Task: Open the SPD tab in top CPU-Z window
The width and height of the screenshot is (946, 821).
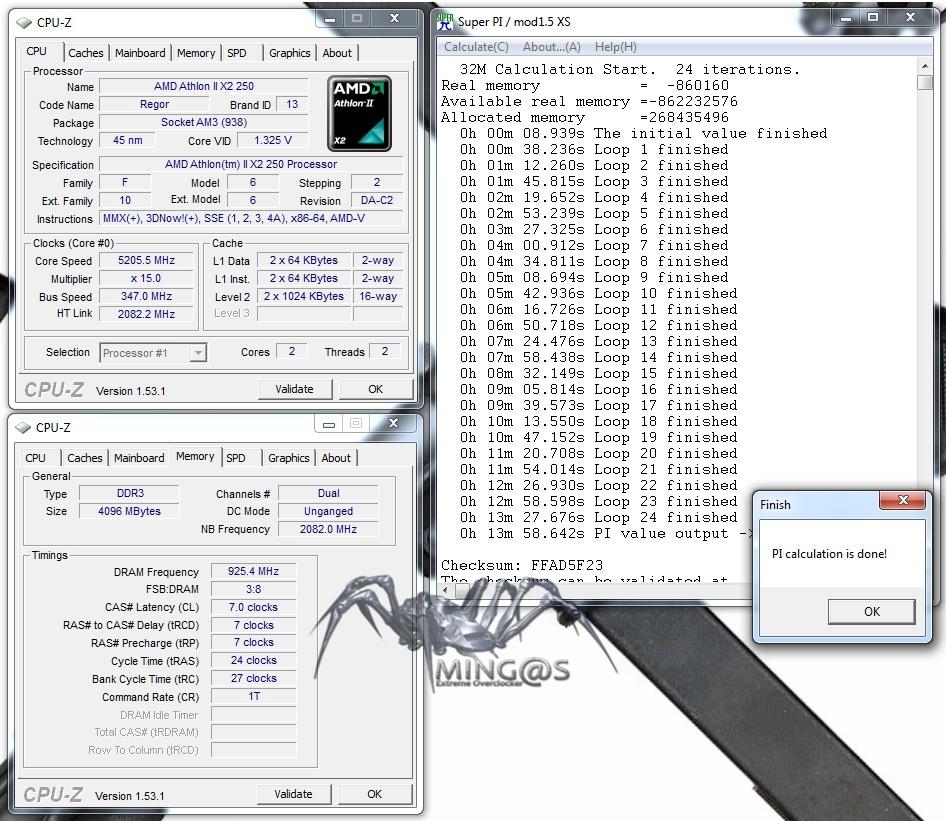Action: (x=236, y=53)
